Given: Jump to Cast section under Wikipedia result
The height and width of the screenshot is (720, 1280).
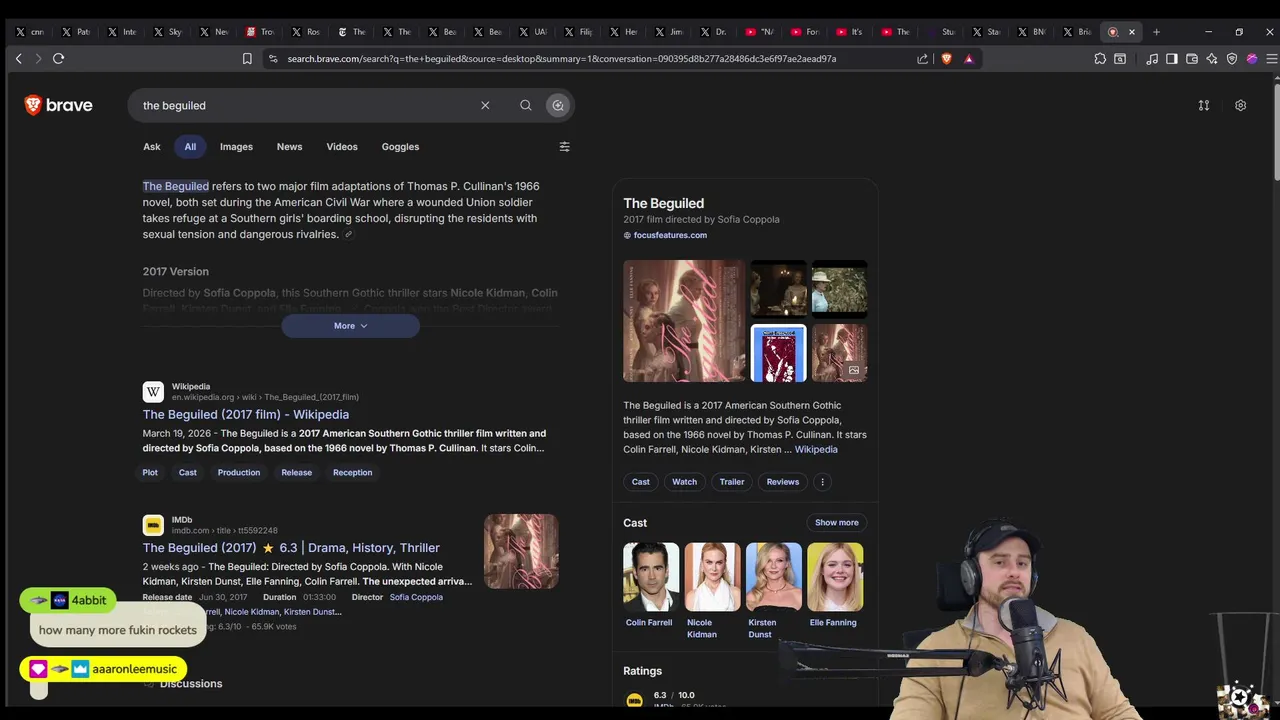Looking at the screenshot, I should pos(188,473).
